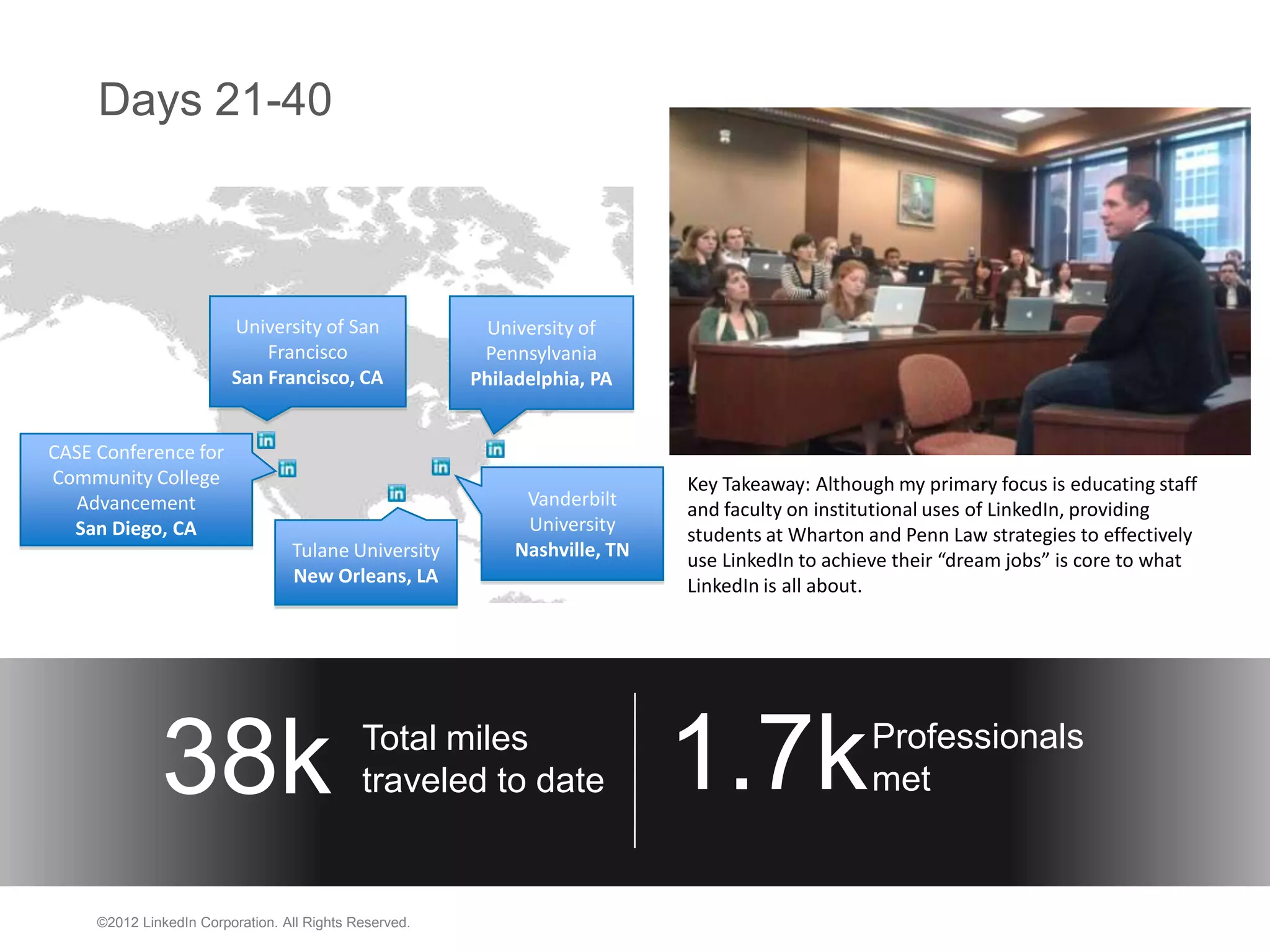Select the CASE Conference San Diego callout
Image resolution: width=1270 pixels, height=952 pixels.
pyautogui.click(x=136, y=490)
